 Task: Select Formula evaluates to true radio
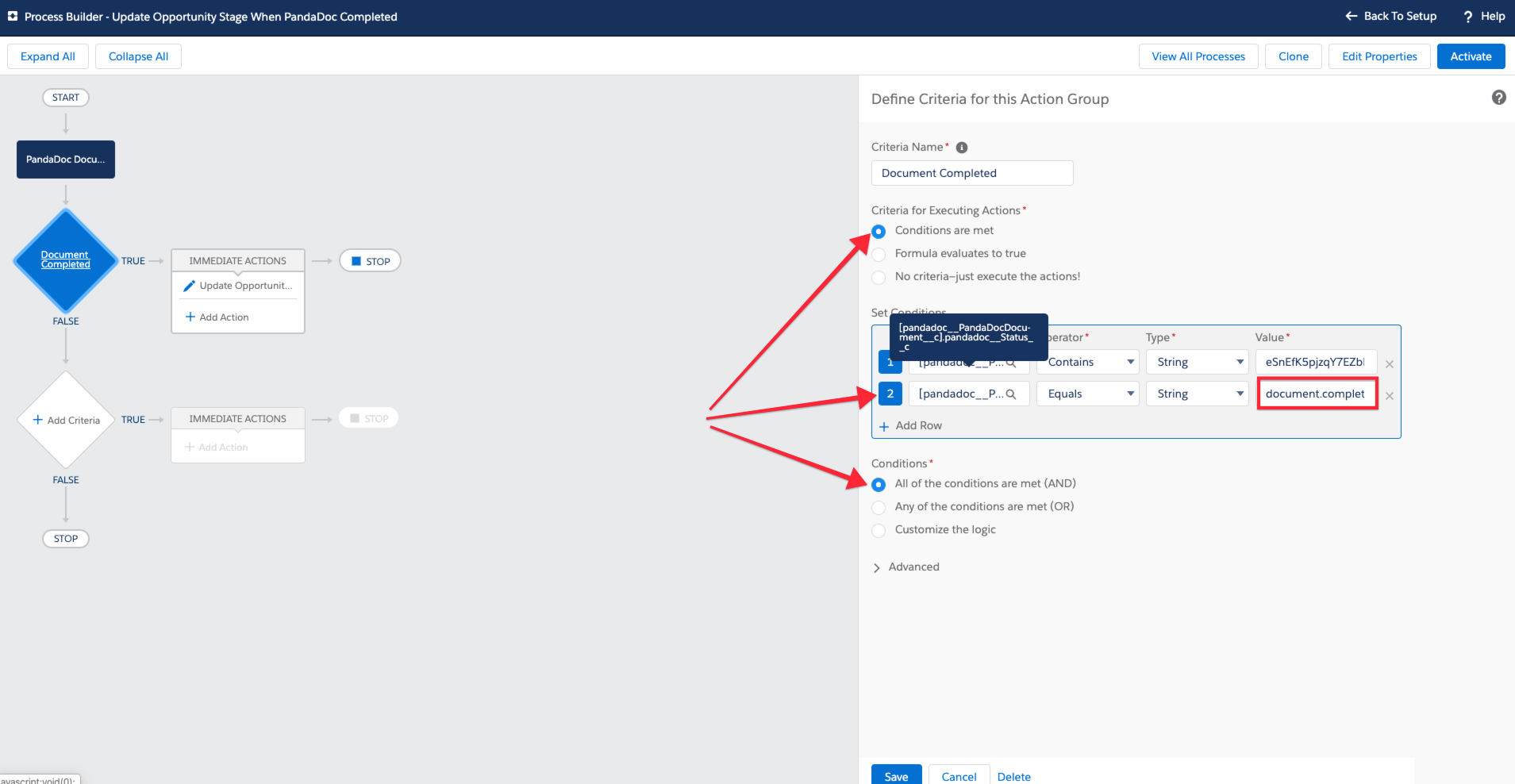(879, 255)
